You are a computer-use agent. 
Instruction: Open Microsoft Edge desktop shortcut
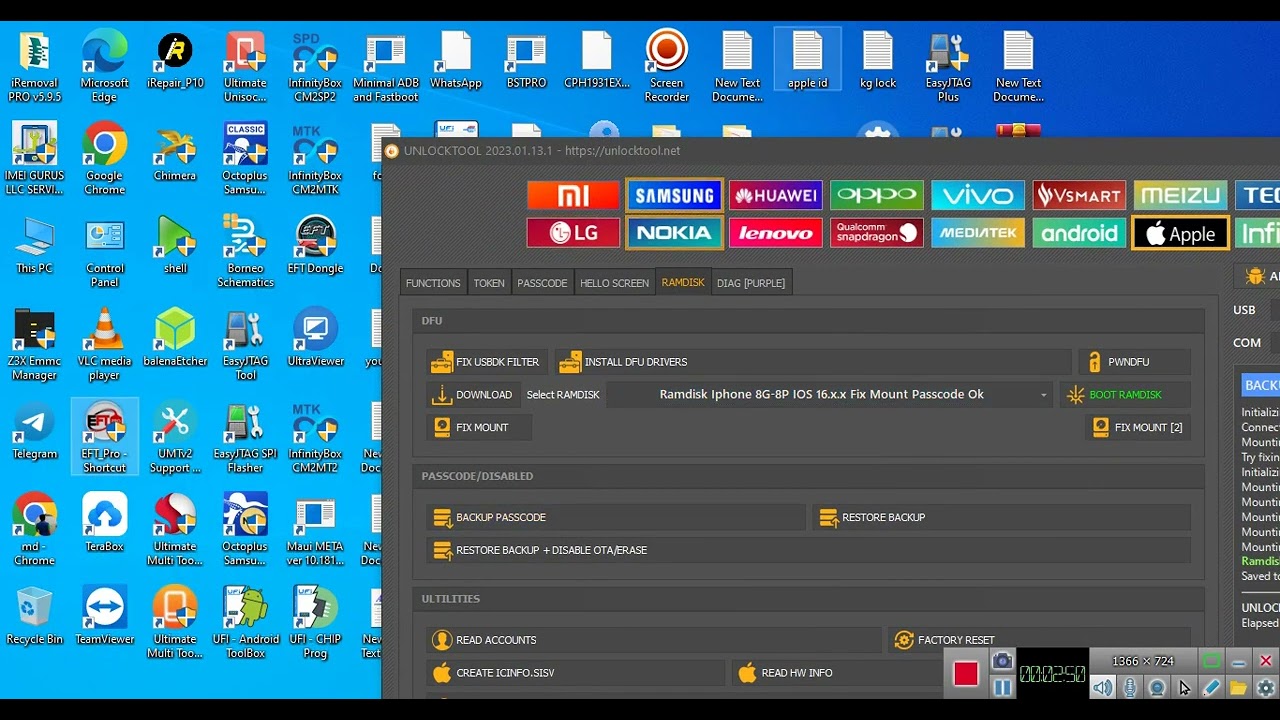(x=105, y=66)
